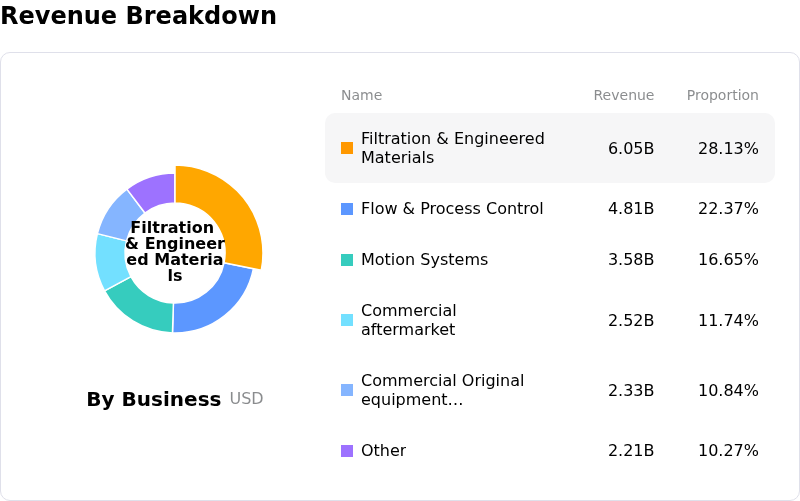Click the Revenue Breakdown heading
The height and width of the screenshot is (501, 800).
[x=139, y=15]
